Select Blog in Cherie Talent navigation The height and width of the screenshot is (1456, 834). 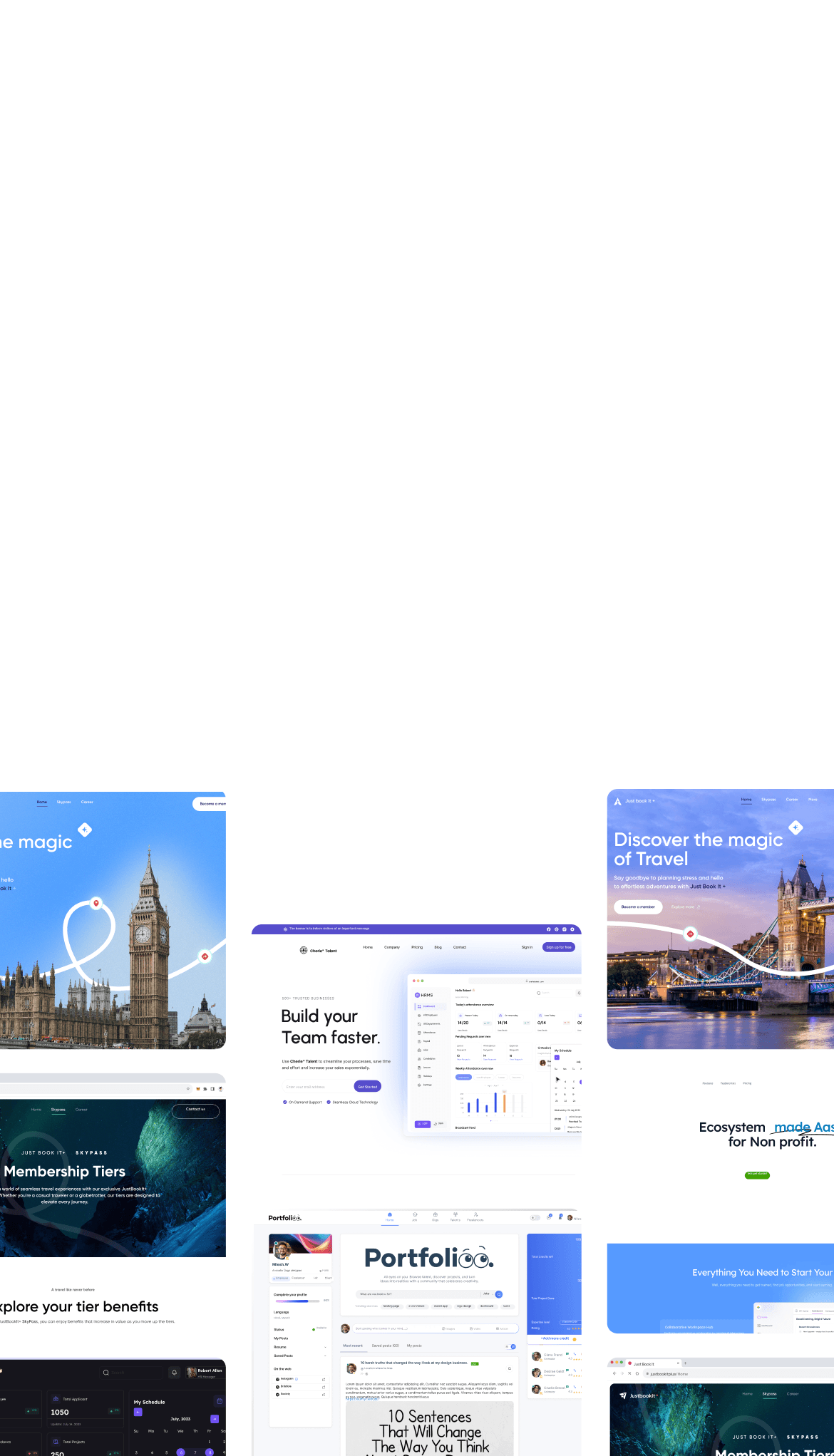coord(438,947)
